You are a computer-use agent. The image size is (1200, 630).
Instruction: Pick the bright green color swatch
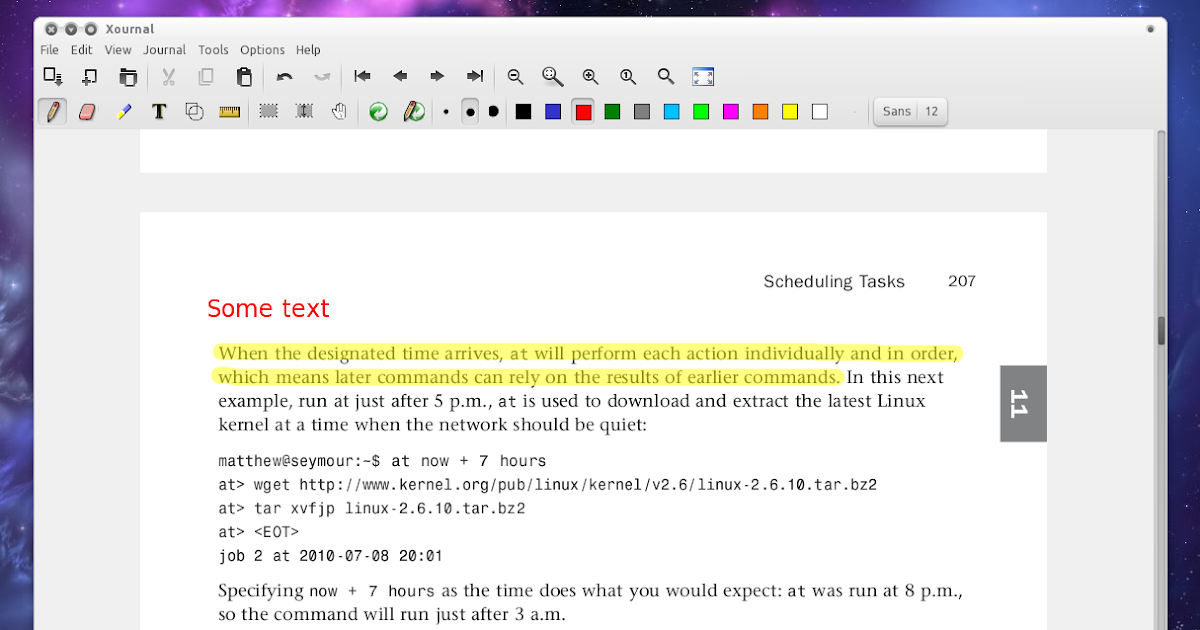(x=701, y=112)
